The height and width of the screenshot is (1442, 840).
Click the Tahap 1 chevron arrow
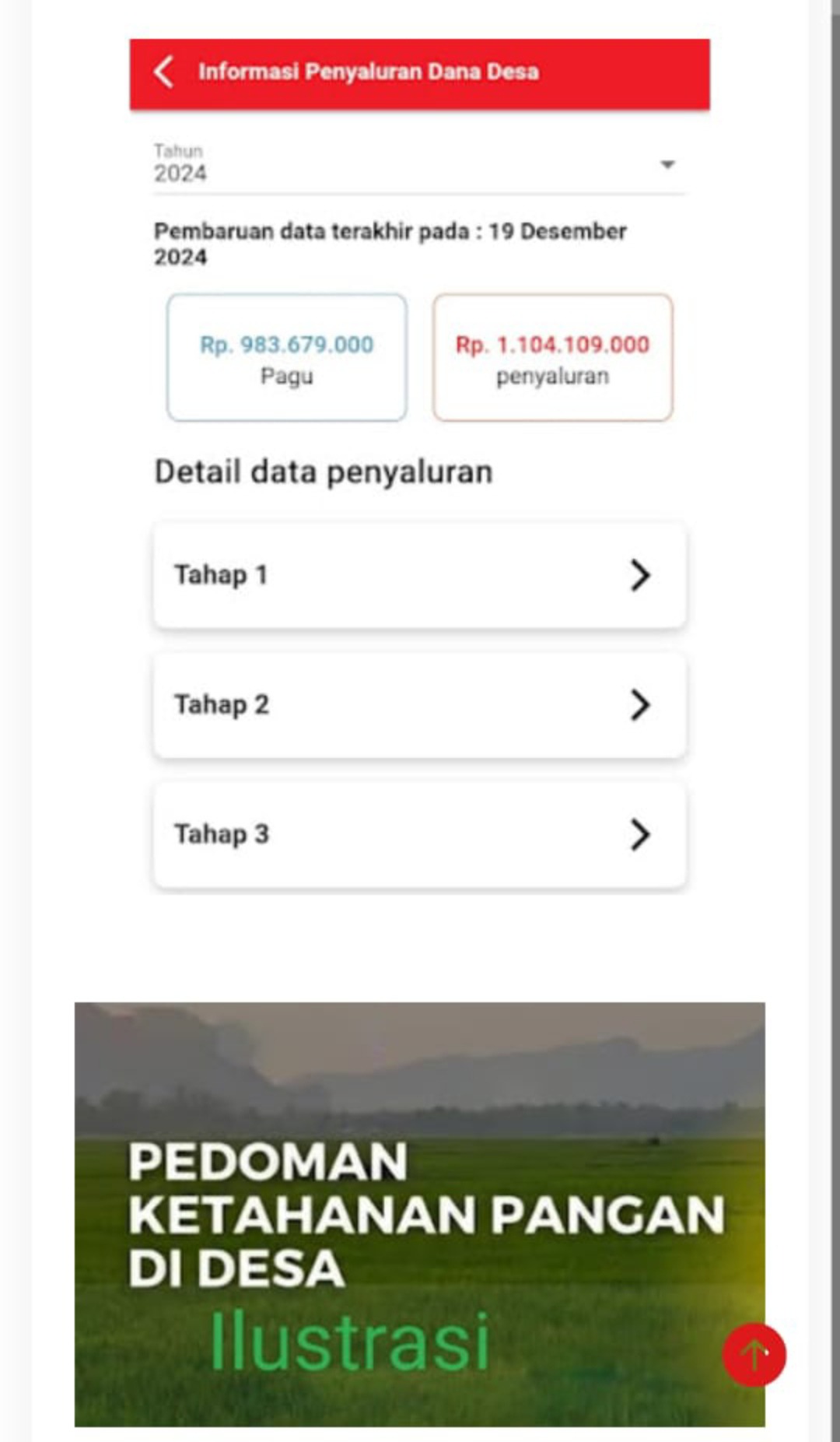coord(639,575)
